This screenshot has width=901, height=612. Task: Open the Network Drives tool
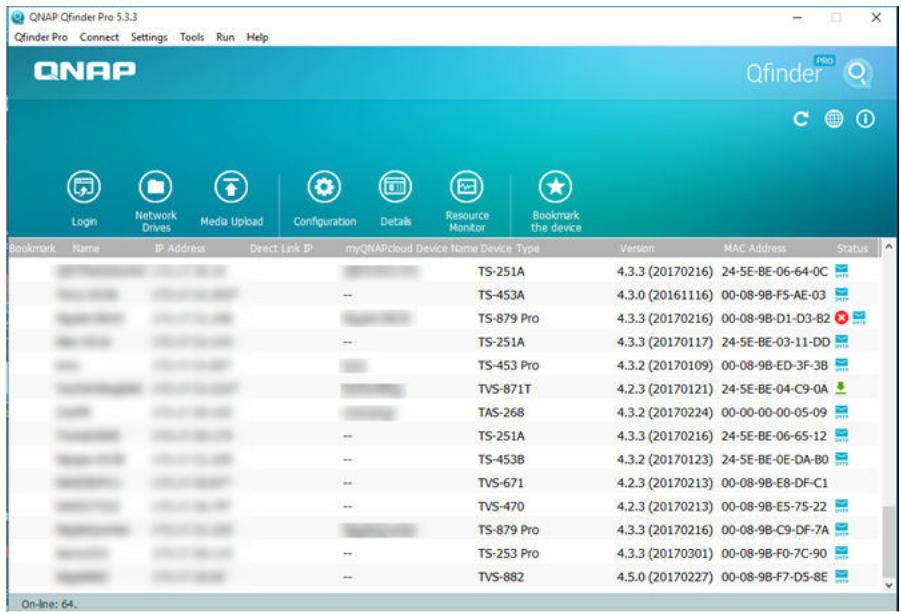pyautogui.click(x=156, y=187)
